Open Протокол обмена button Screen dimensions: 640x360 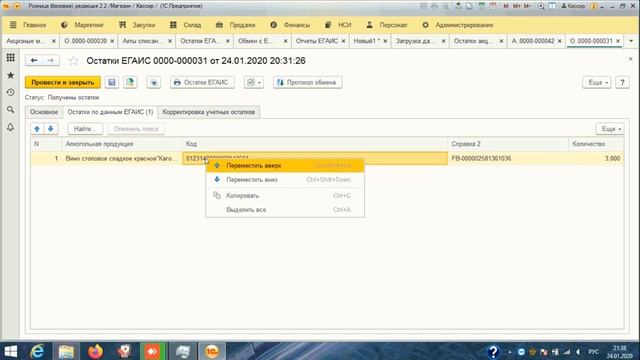[307, 82]
